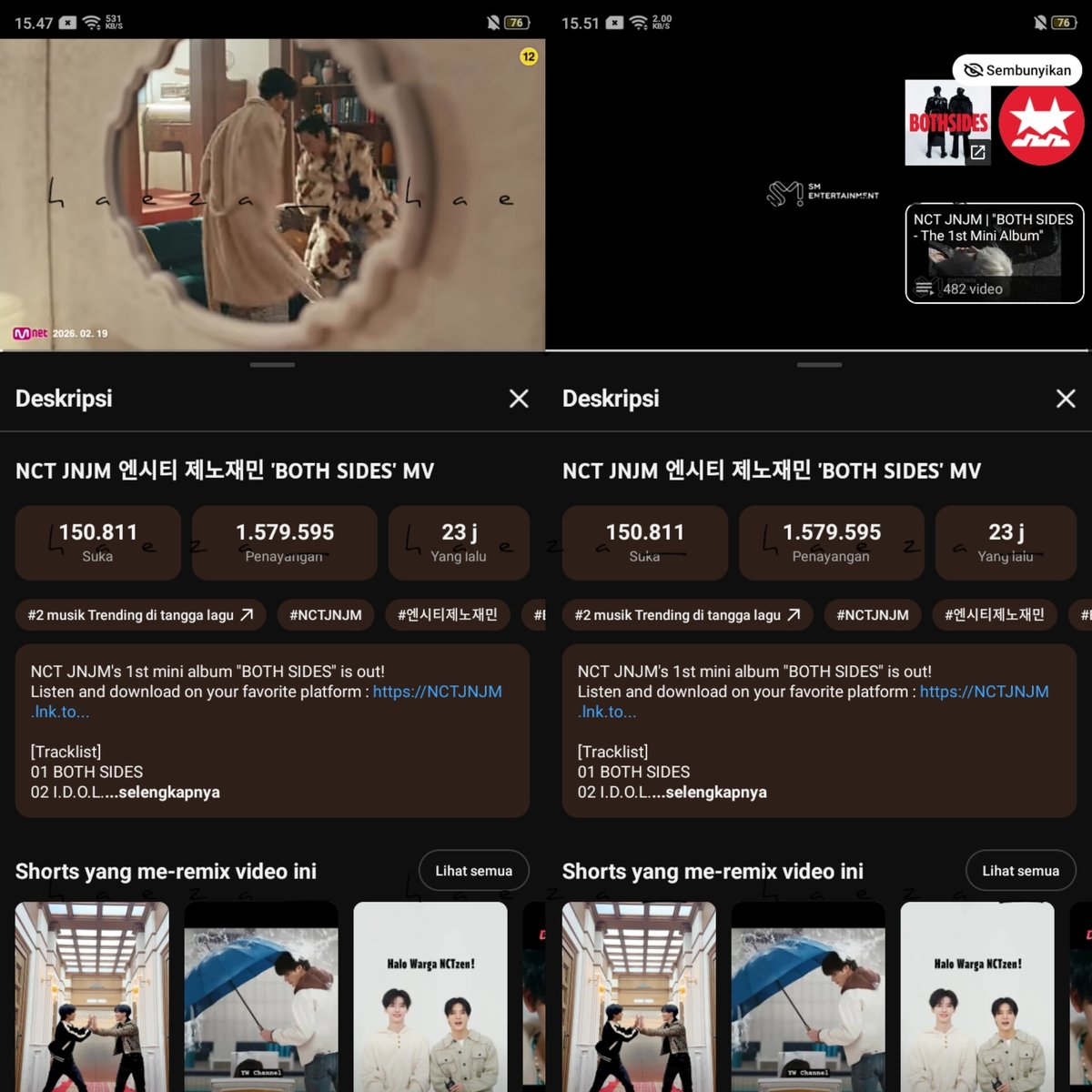Image resolution: width=1092 pixels, height=1092 pixels.
Task: Select #NCTJNJM hashtag chip in right screenshot
Action: [873, 615]
